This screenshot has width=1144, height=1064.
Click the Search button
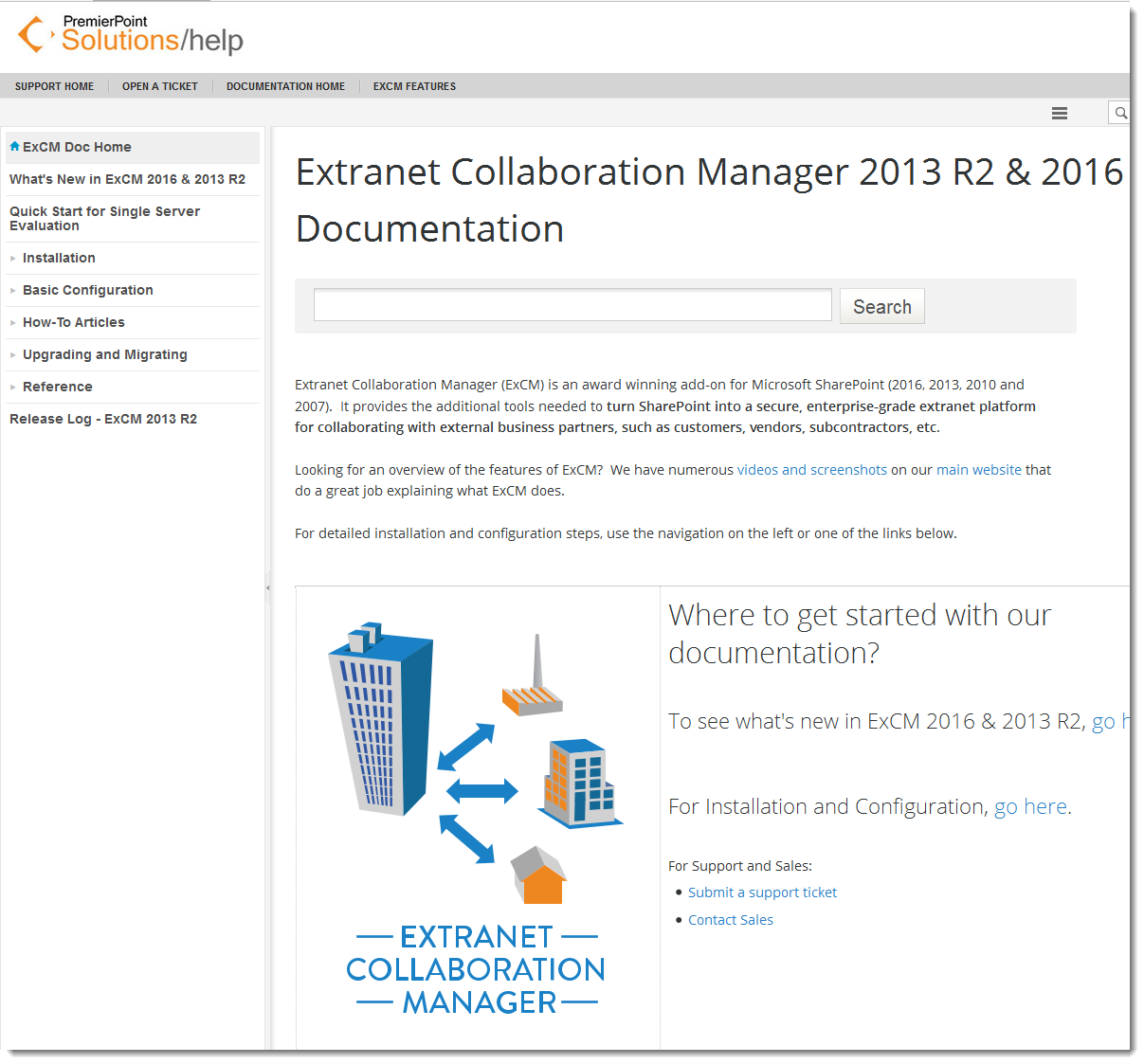click(x=881, y=306)
